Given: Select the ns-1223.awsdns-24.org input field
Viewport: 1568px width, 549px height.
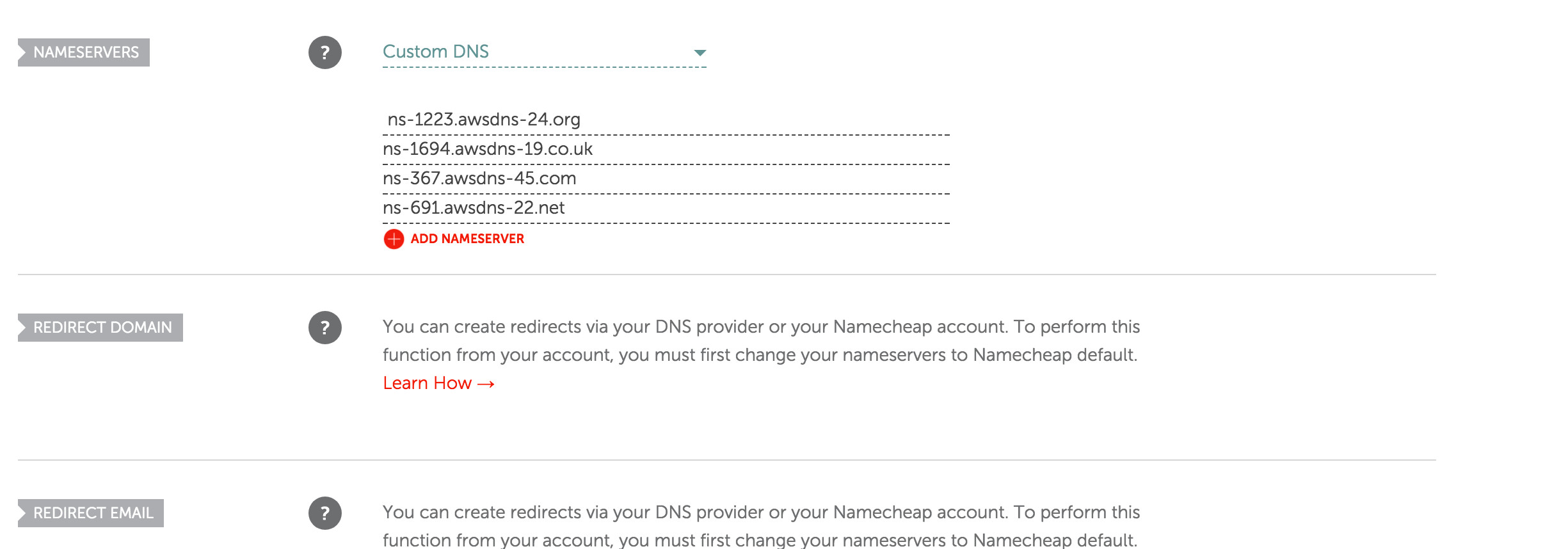Looking at the screenshot, I should tap(576, 120).
